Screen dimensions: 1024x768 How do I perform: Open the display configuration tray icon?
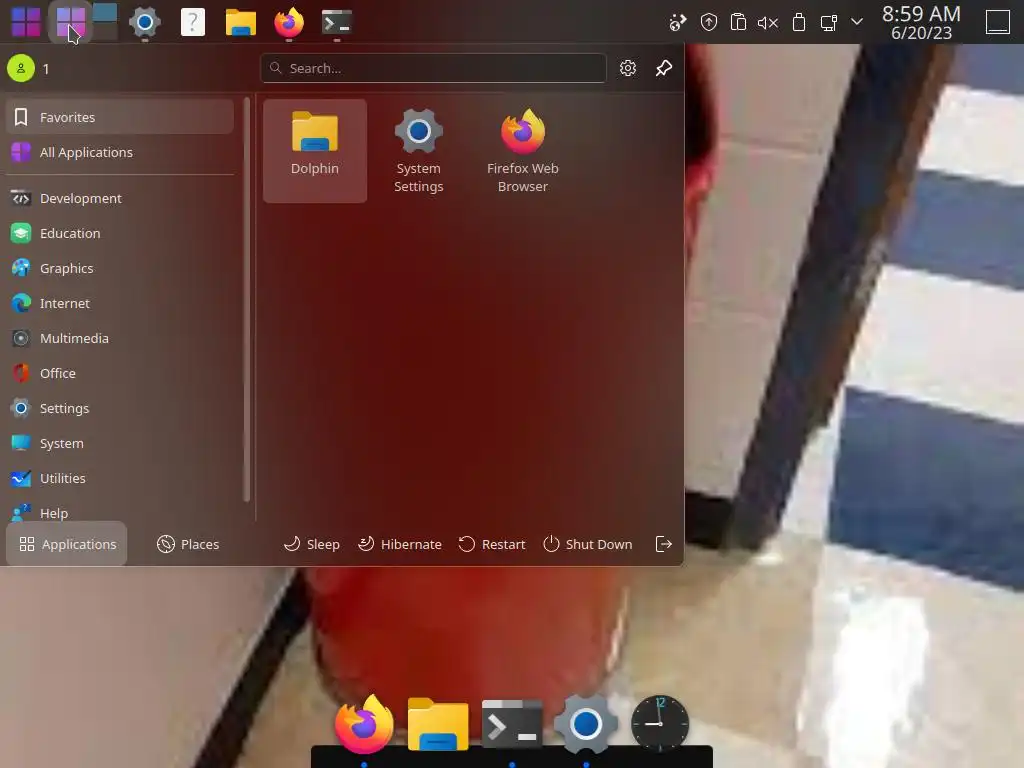[x=829, y=23]
